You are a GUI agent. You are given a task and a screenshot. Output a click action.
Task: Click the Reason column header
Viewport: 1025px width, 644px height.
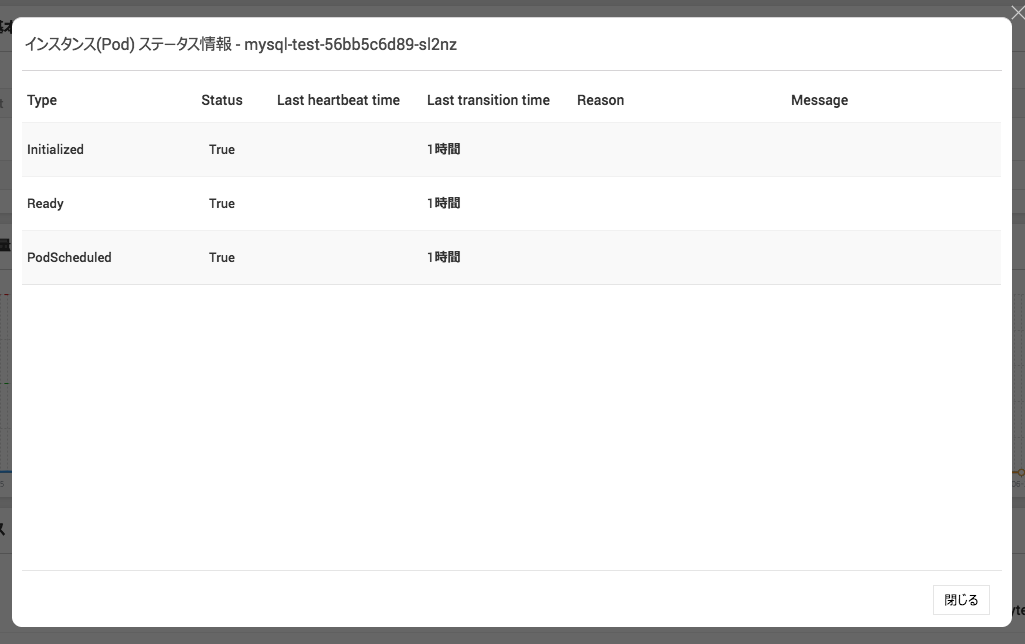(600, 100)
